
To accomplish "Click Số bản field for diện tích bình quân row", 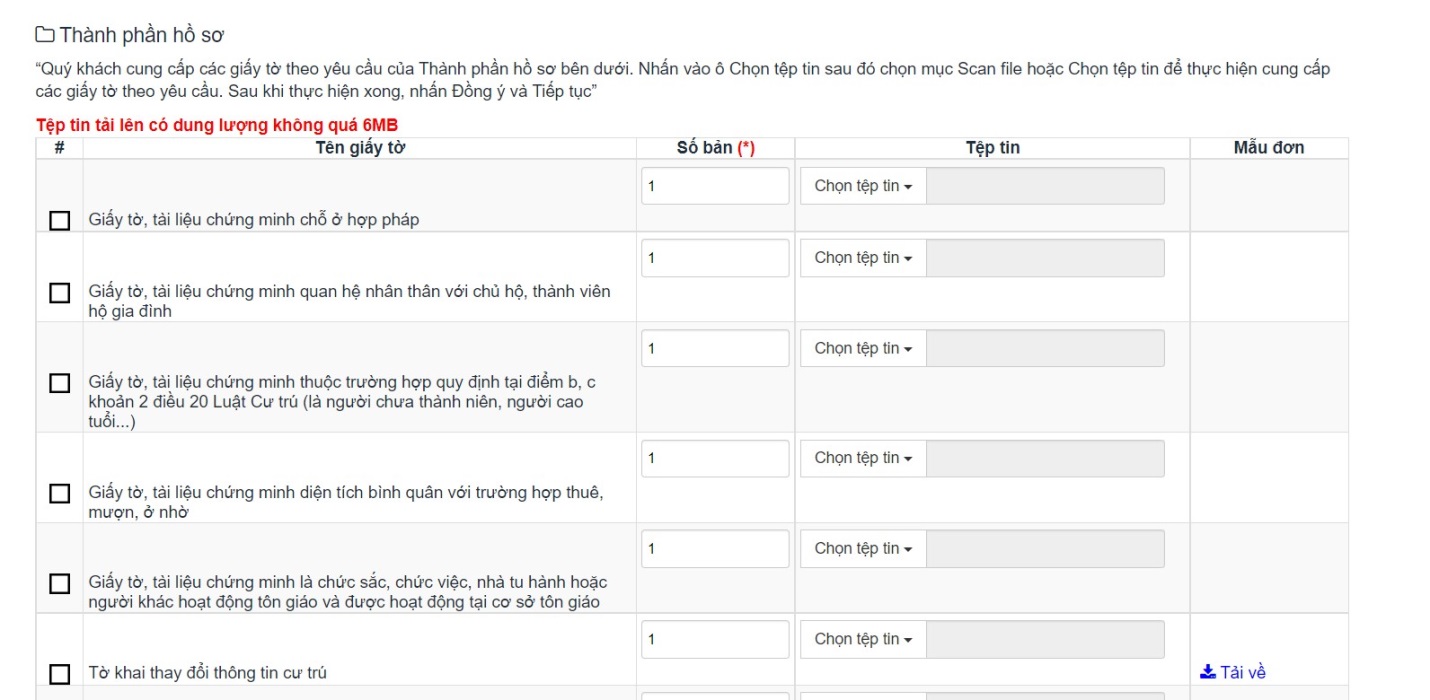I will [x=715, y=458].
